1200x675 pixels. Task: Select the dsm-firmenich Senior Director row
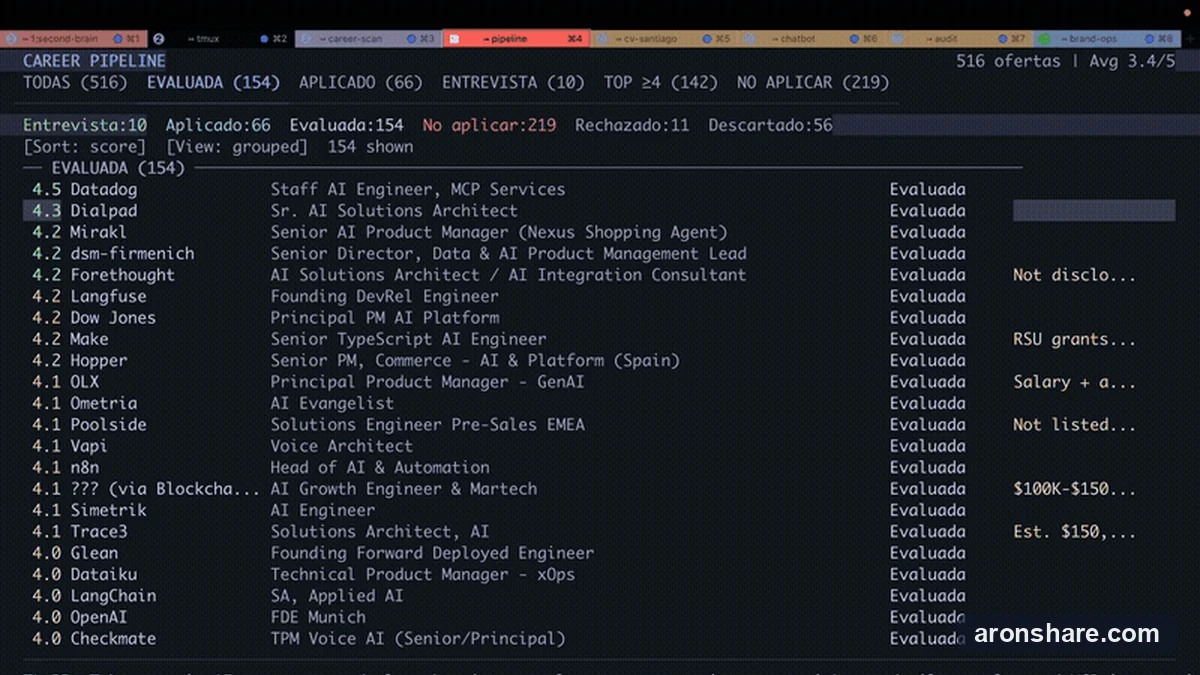click(600, 254)
